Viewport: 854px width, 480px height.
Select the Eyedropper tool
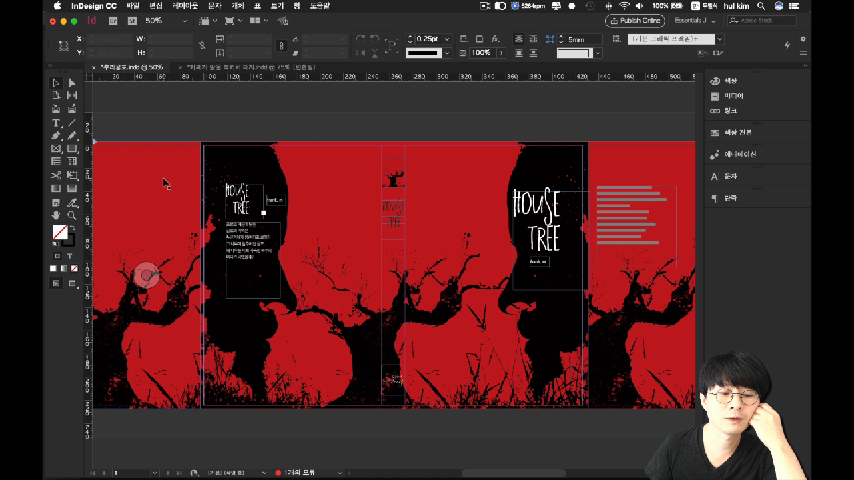tap(72, 203)
